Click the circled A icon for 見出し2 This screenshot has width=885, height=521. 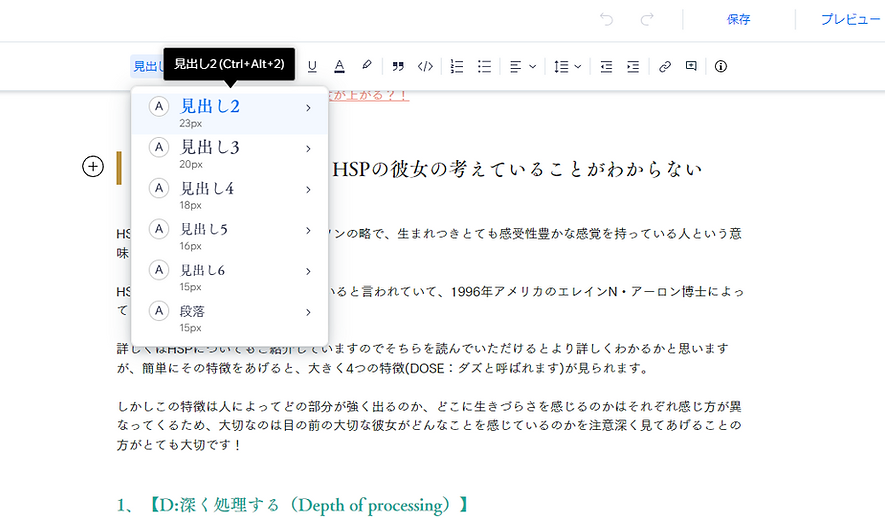(x=159, y=106)
